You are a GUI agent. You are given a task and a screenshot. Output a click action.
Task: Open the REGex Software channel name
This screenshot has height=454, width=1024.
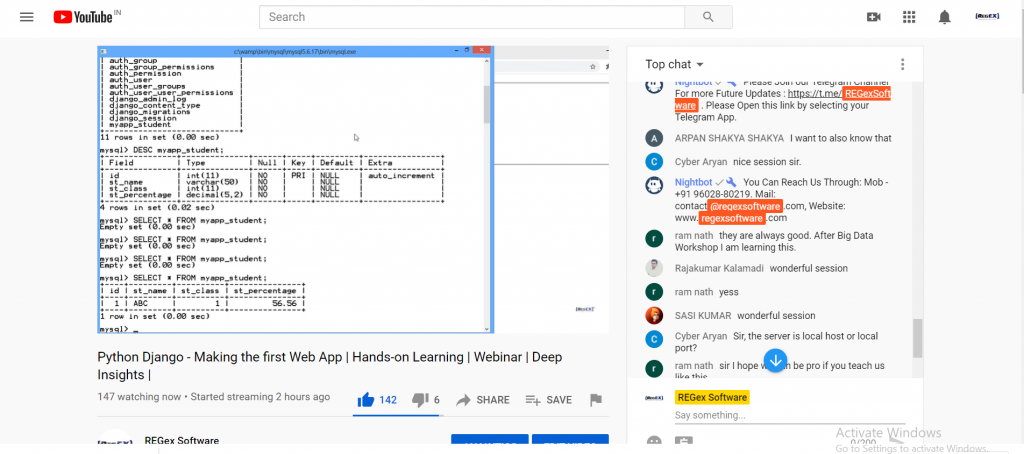point(182,441)
